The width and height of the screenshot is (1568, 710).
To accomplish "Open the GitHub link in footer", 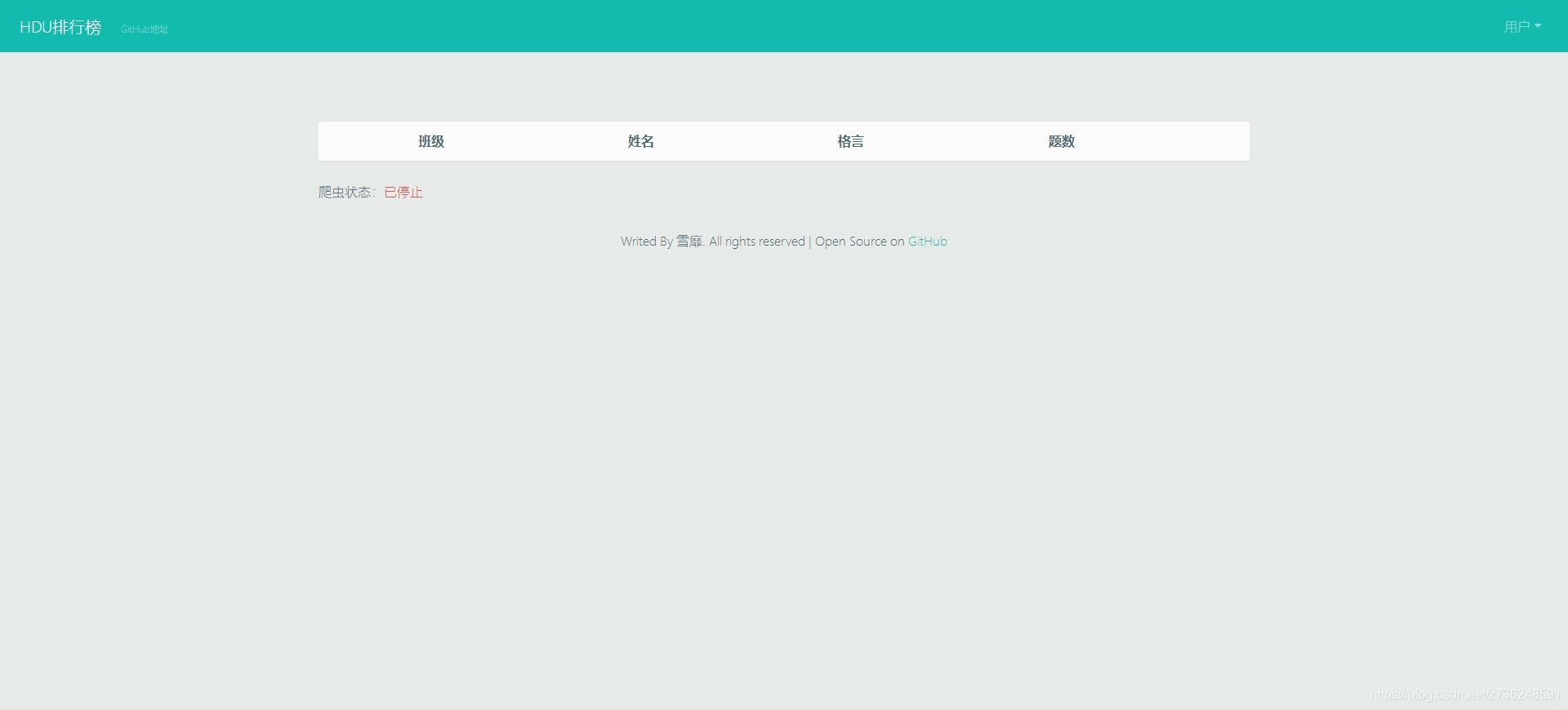I will click(928, 242).
